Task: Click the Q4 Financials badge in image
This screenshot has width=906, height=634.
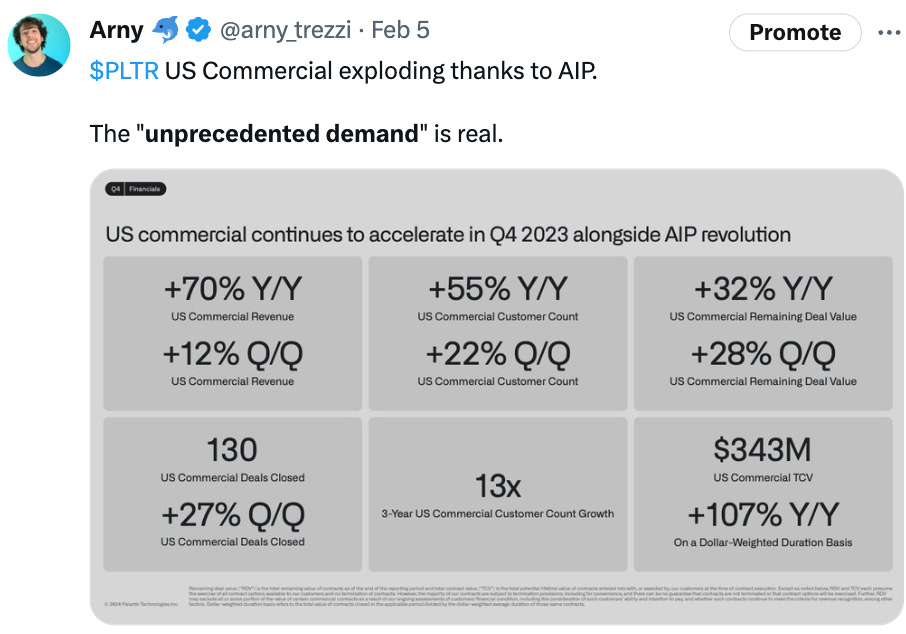Action: point(136,189)
